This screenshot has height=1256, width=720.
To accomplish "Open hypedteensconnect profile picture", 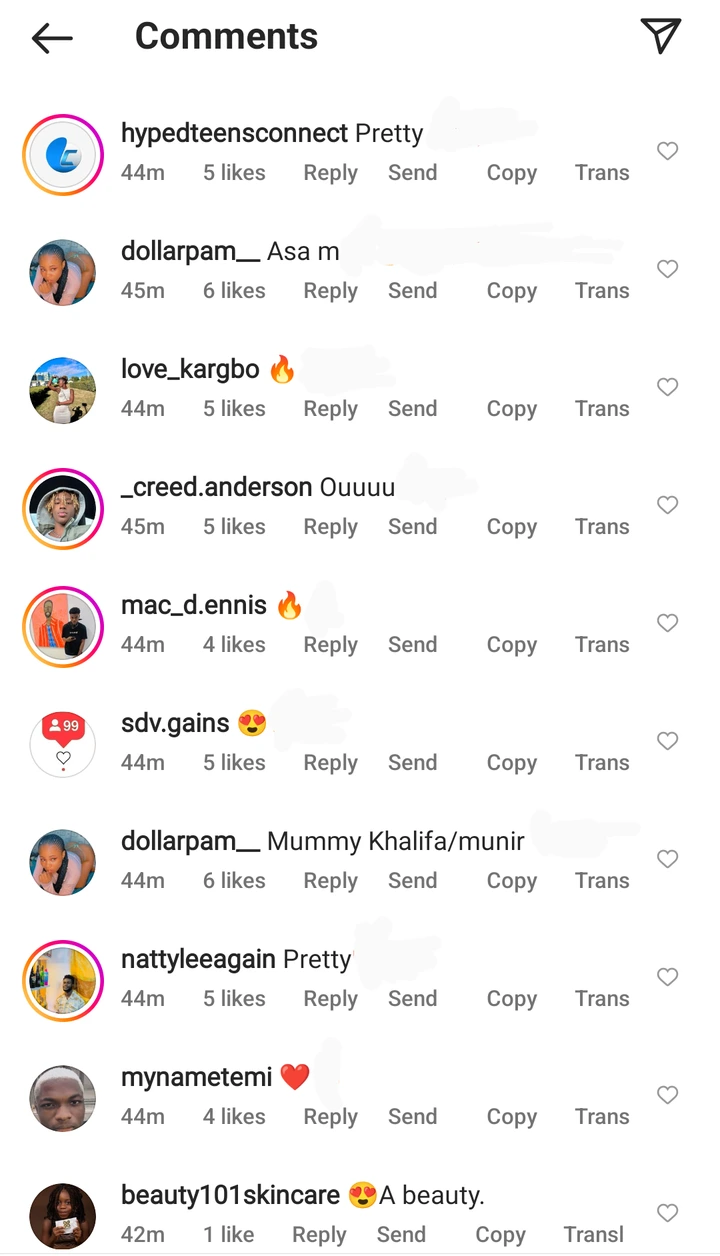I will 63,154.
